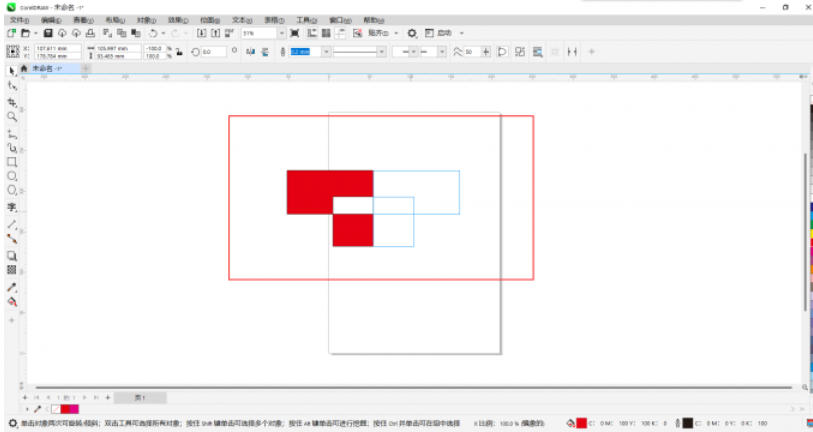813x432 pixels.
Task: Select the Zoom magnifier tool
Action: 12,117
